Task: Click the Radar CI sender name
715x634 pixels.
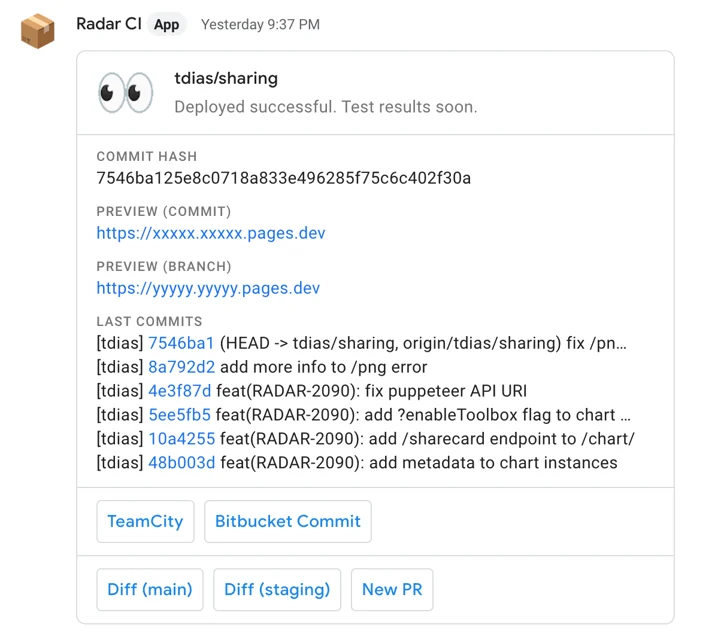Action: tap(109, 24)
